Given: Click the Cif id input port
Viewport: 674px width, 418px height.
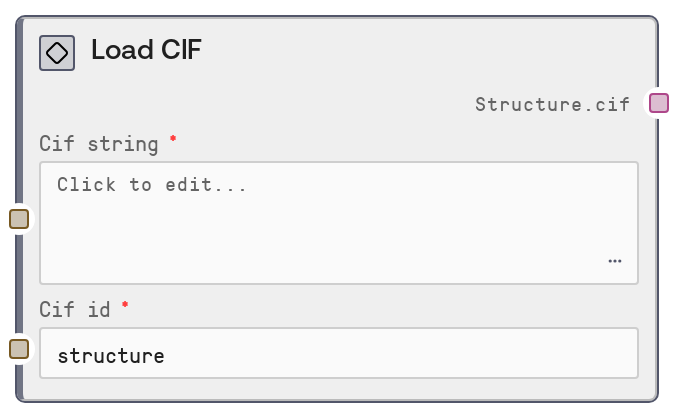Looking at the screenshot, I should (19, 349).
